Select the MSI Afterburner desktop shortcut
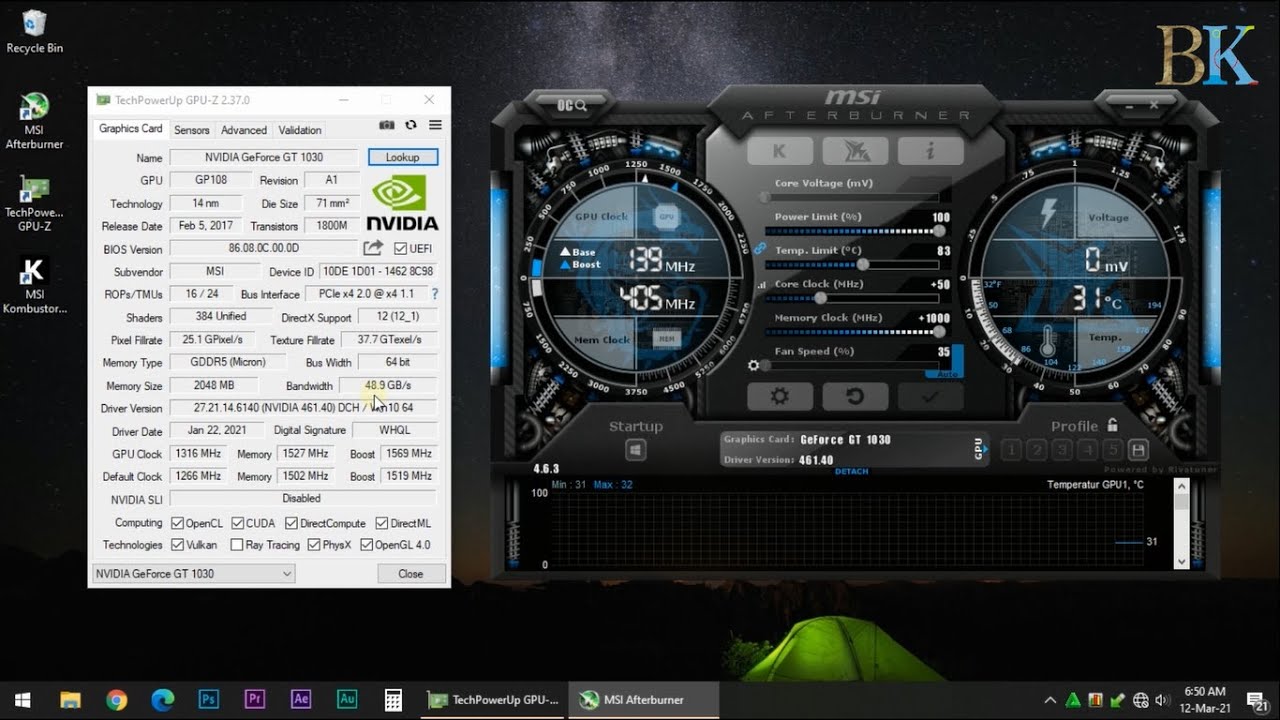 tap(35, 121)
